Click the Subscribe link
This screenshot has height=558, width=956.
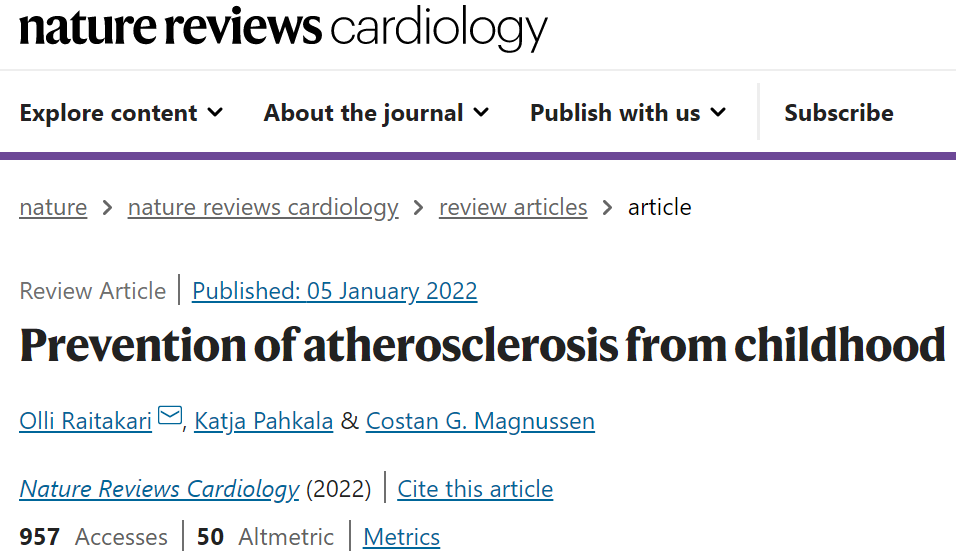839,113
